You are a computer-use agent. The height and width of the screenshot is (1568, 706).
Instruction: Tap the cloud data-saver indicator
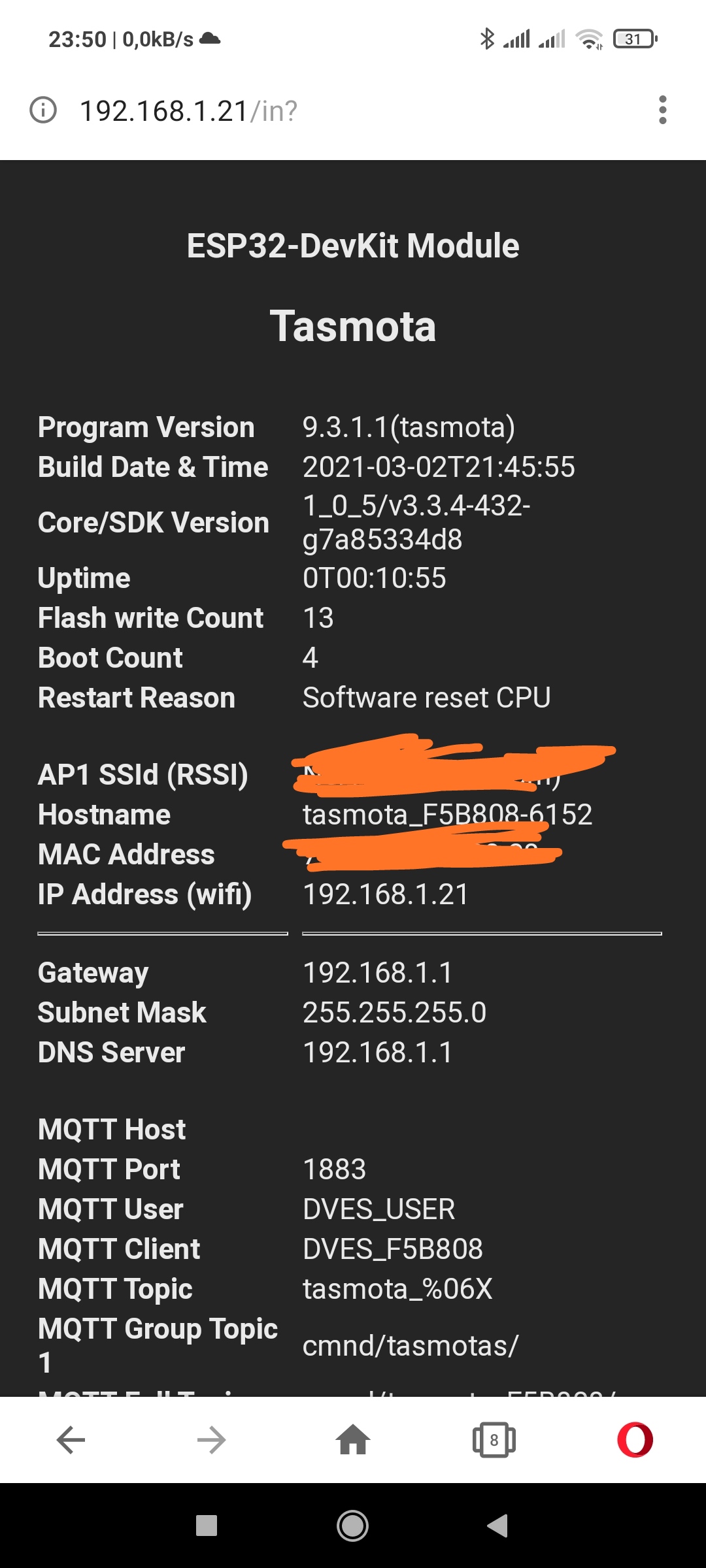tap(208, 40)
